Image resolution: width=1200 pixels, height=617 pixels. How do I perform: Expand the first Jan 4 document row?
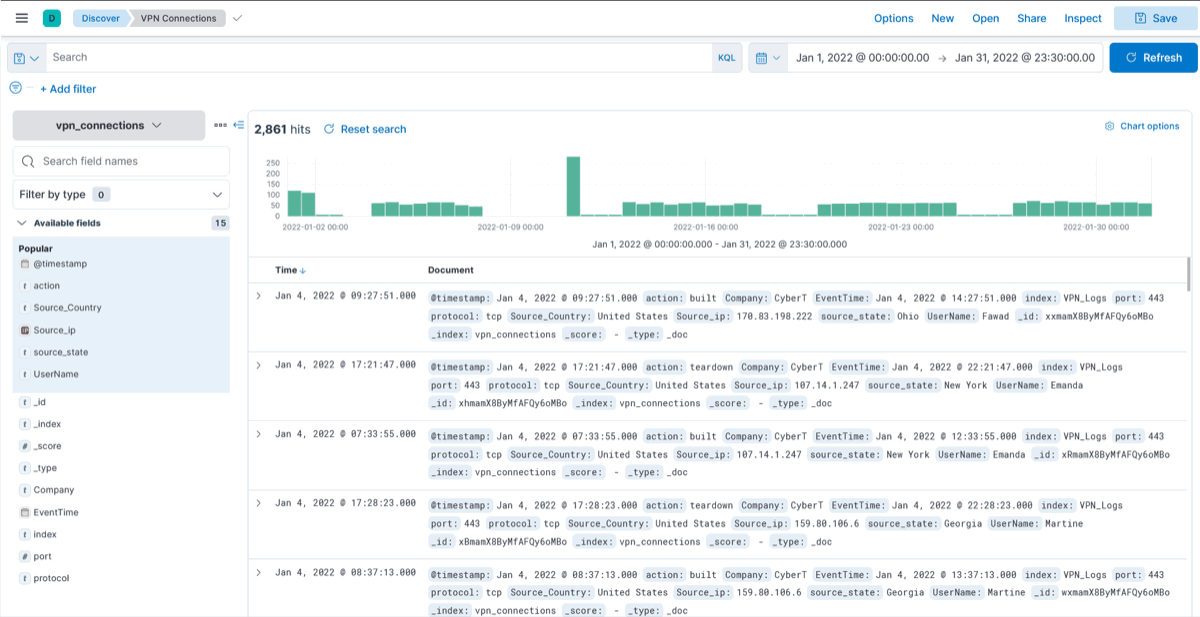(x=260, y=294)
